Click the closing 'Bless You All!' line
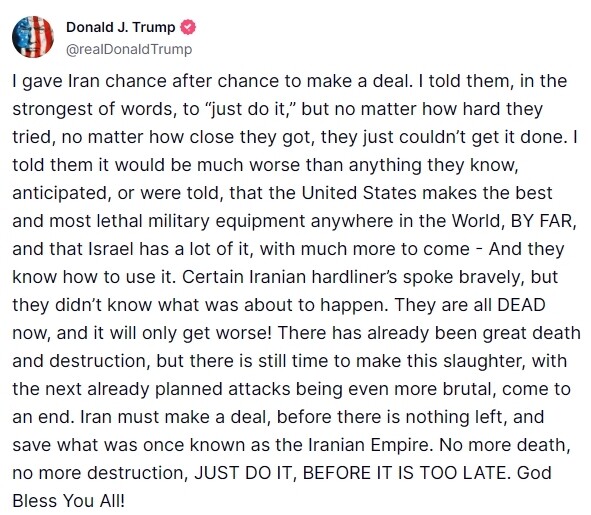Viewport: 591px width, 515px height. [x=68, y=501]
